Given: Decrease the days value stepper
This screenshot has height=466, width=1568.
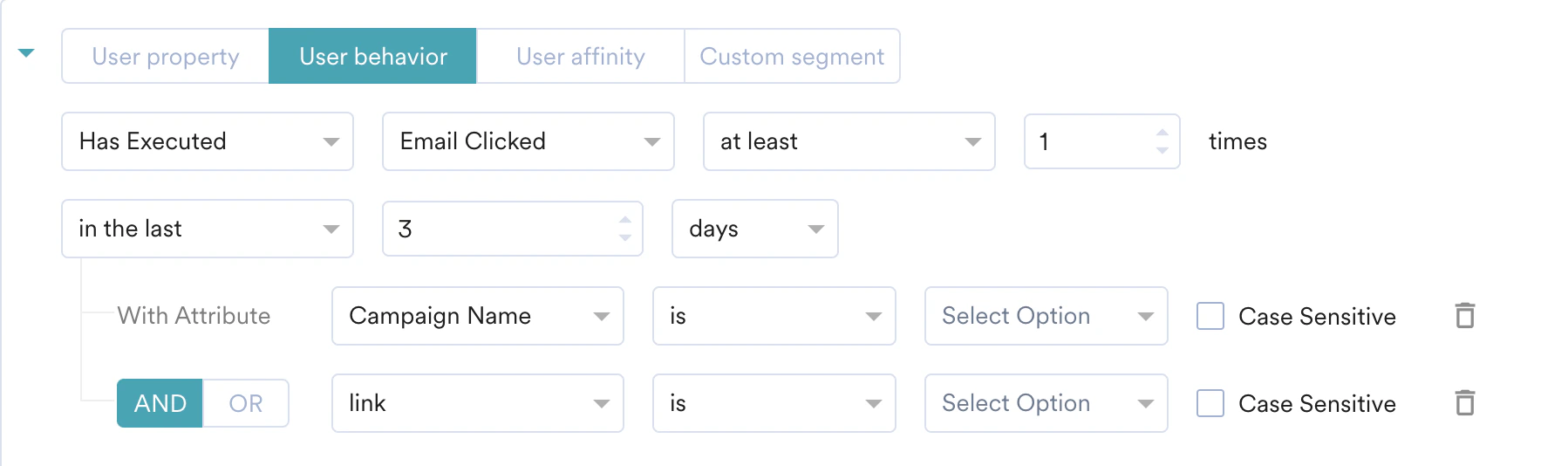Looking at the screenshot, I should pos(624,237).
